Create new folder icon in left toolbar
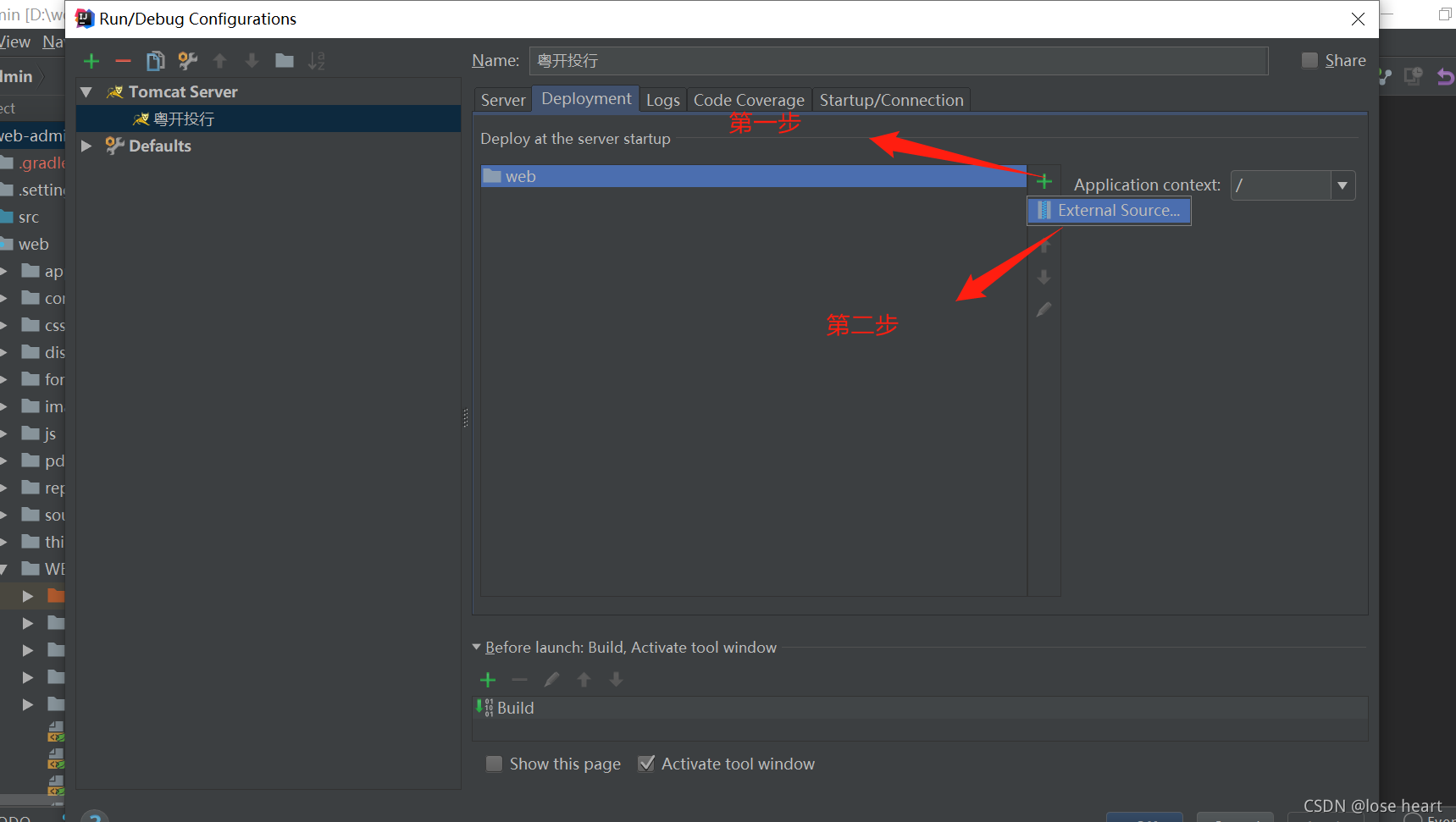Image resolution: width=1456 pixels, height=822 pixels. [285, 61]
